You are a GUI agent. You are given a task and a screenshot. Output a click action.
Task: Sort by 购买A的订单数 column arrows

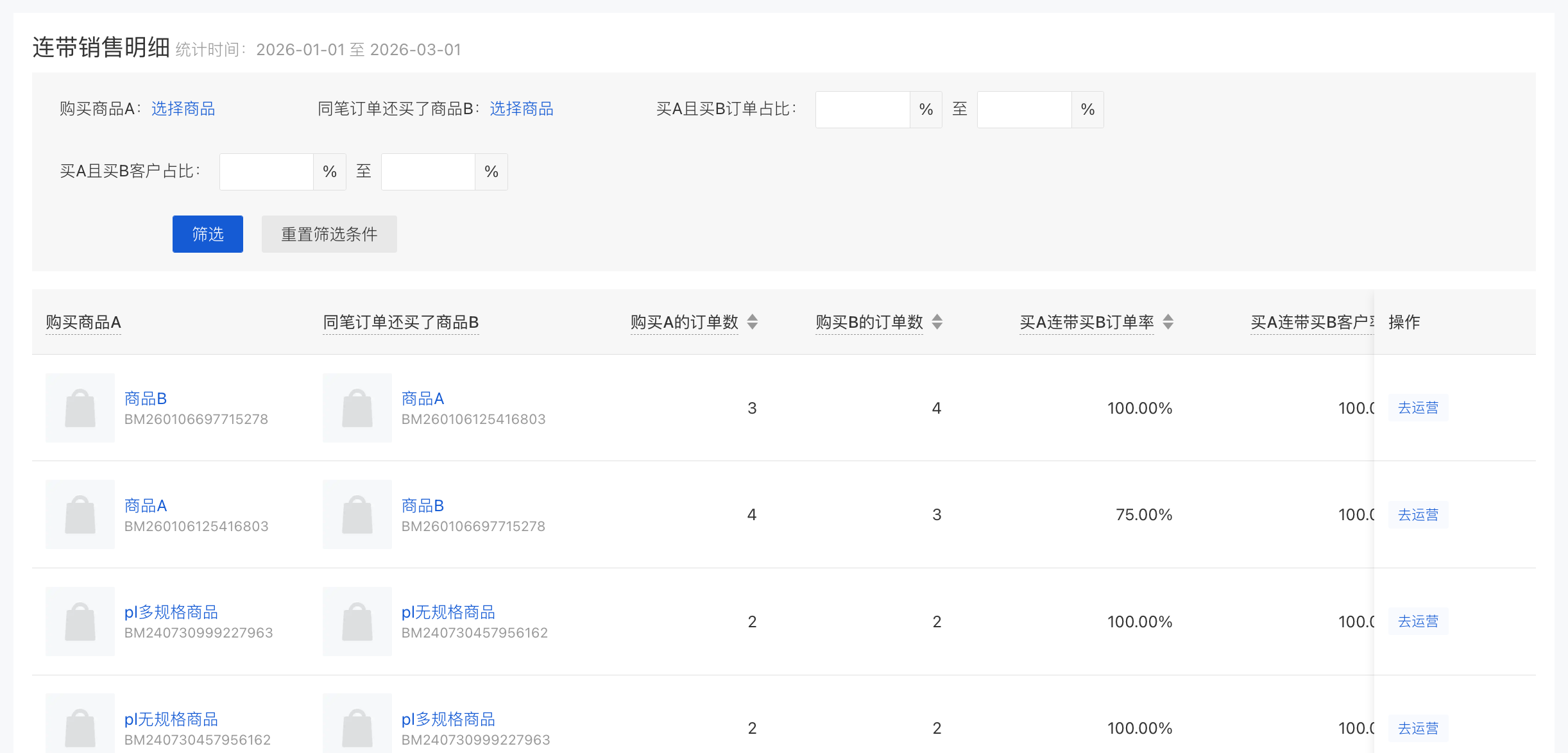pos(753,322)
